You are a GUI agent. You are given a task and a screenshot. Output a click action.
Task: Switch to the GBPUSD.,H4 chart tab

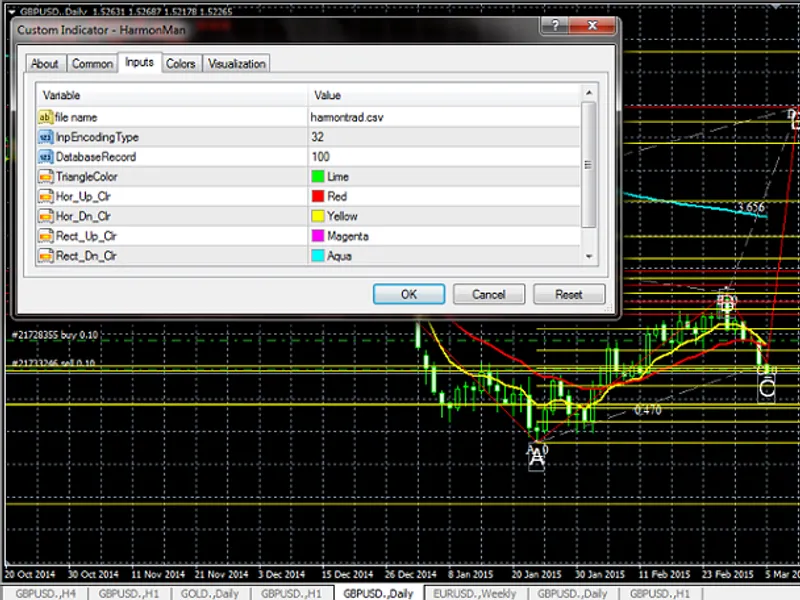tap(46, 593)
